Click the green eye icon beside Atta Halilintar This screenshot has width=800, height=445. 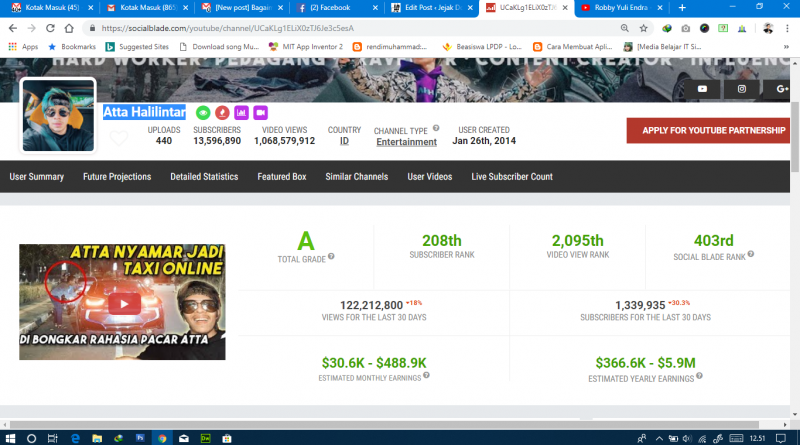(x=203, y=113)
